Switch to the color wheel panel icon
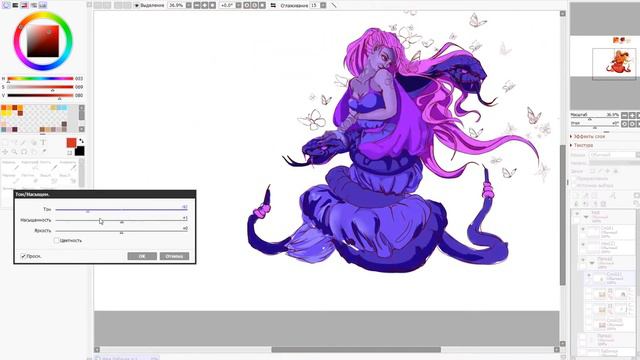 point(6,5)
